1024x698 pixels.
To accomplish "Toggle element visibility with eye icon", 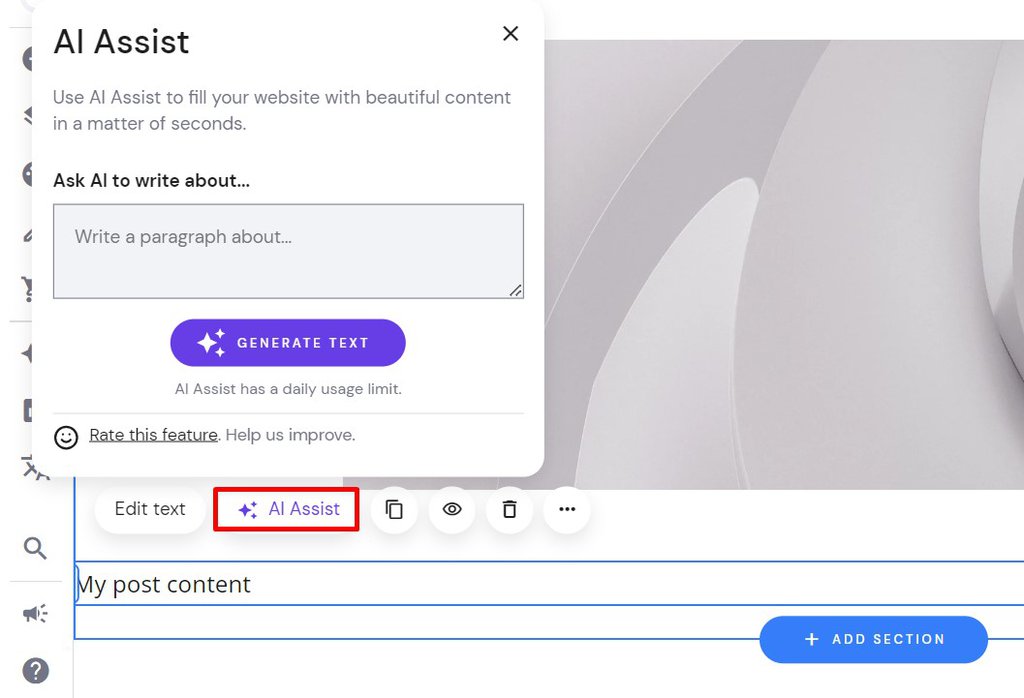I will pyautogui.click(x=452, y=509).
